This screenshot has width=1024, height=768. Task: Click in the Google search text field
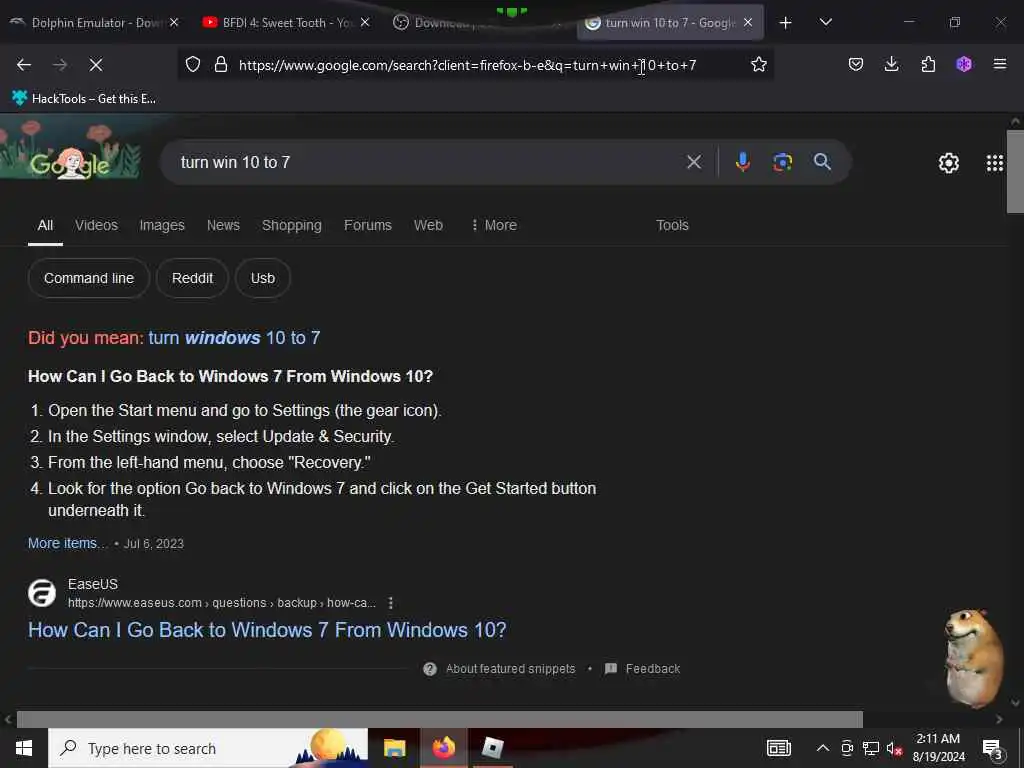click(424, 162)
